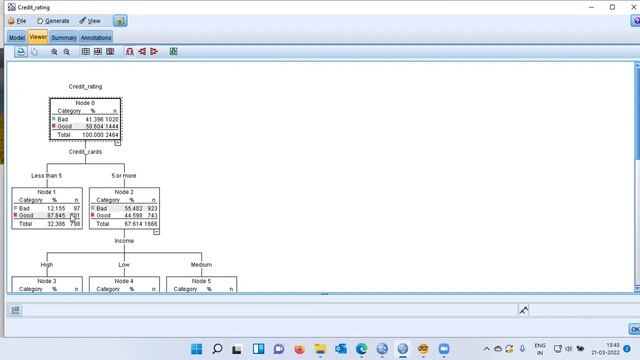This screenshot has height=360, width=640.
Task: Click the Bad row in Node 1
Action: (x=47, y=208)
